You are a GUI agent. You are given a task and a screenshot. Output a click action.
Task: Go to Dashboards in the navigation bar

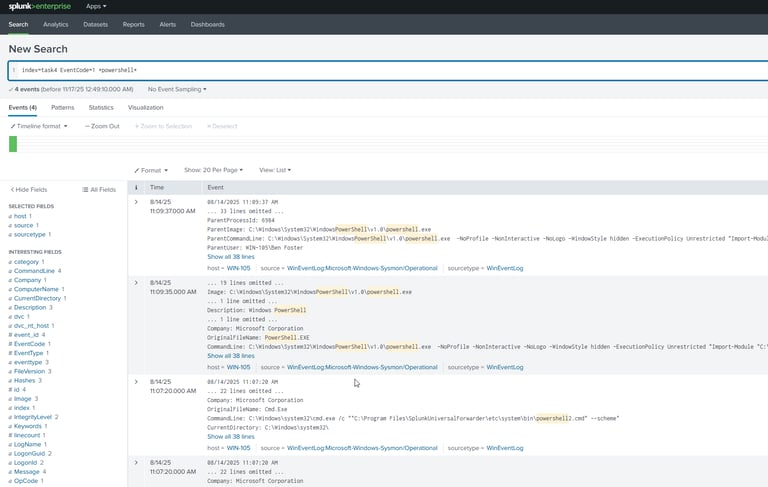click(207, 24)
